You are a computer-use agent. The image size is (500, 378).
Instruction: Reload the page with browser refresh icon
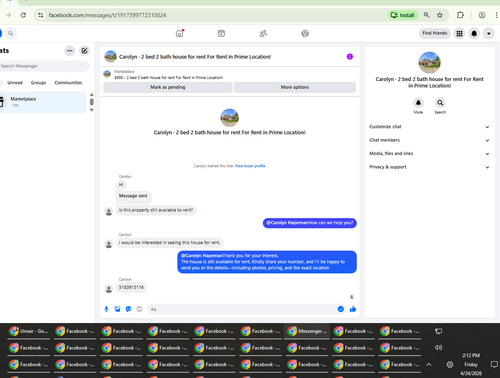23,15
